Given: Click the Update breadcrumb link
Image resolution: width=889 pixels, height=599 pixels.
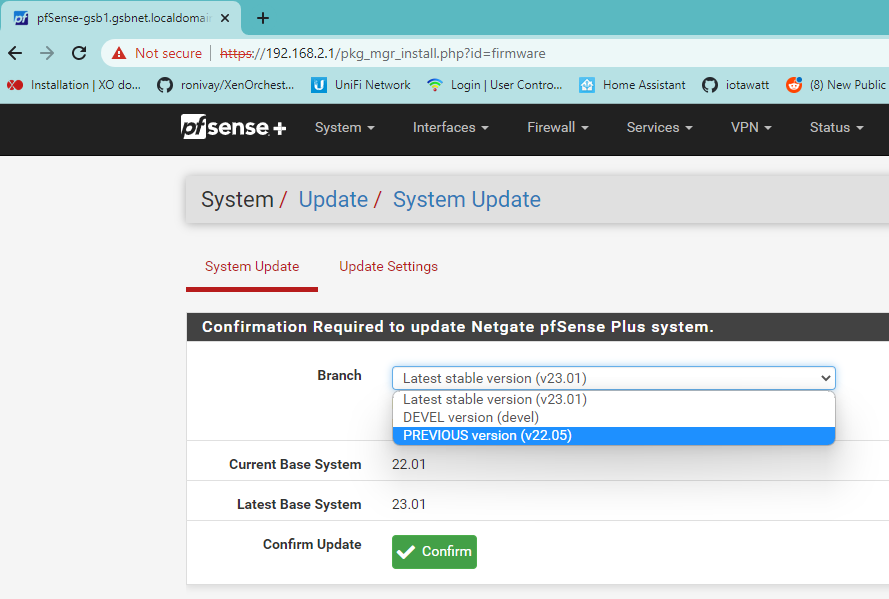Looking at the screenshot, I should coord(333,199).
